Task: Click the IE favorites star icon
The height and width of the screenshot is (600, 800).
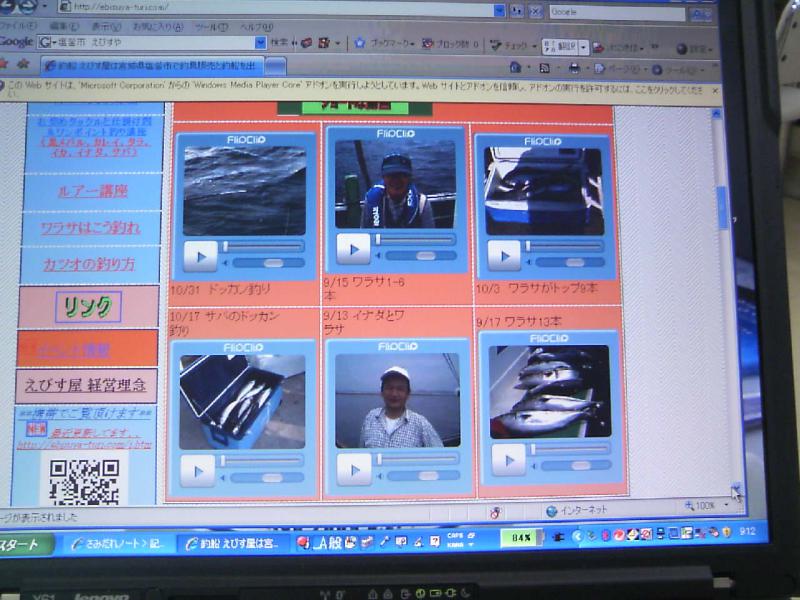Action: [22, 65]
